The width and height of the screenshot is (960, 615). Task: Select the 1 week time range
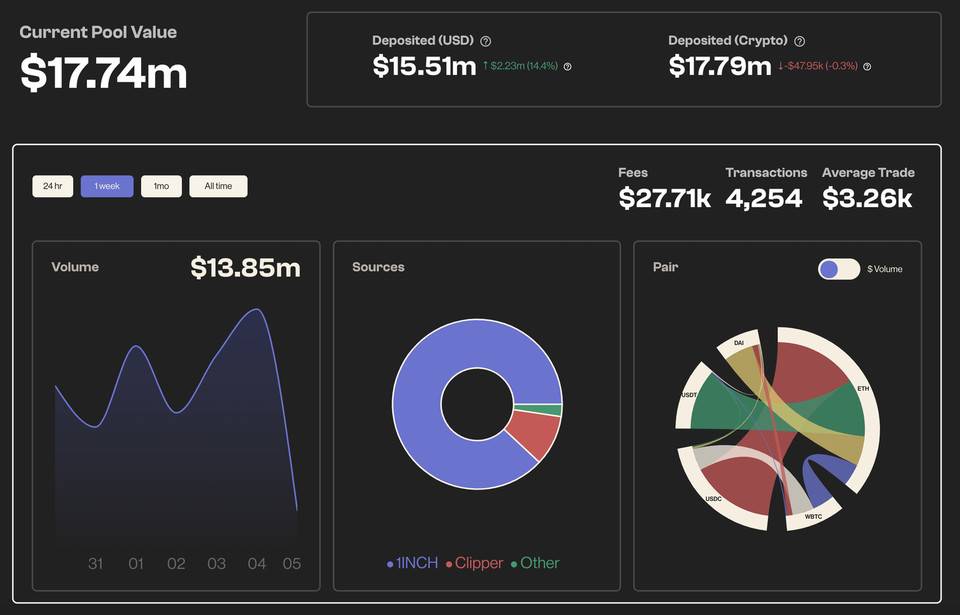107,186
